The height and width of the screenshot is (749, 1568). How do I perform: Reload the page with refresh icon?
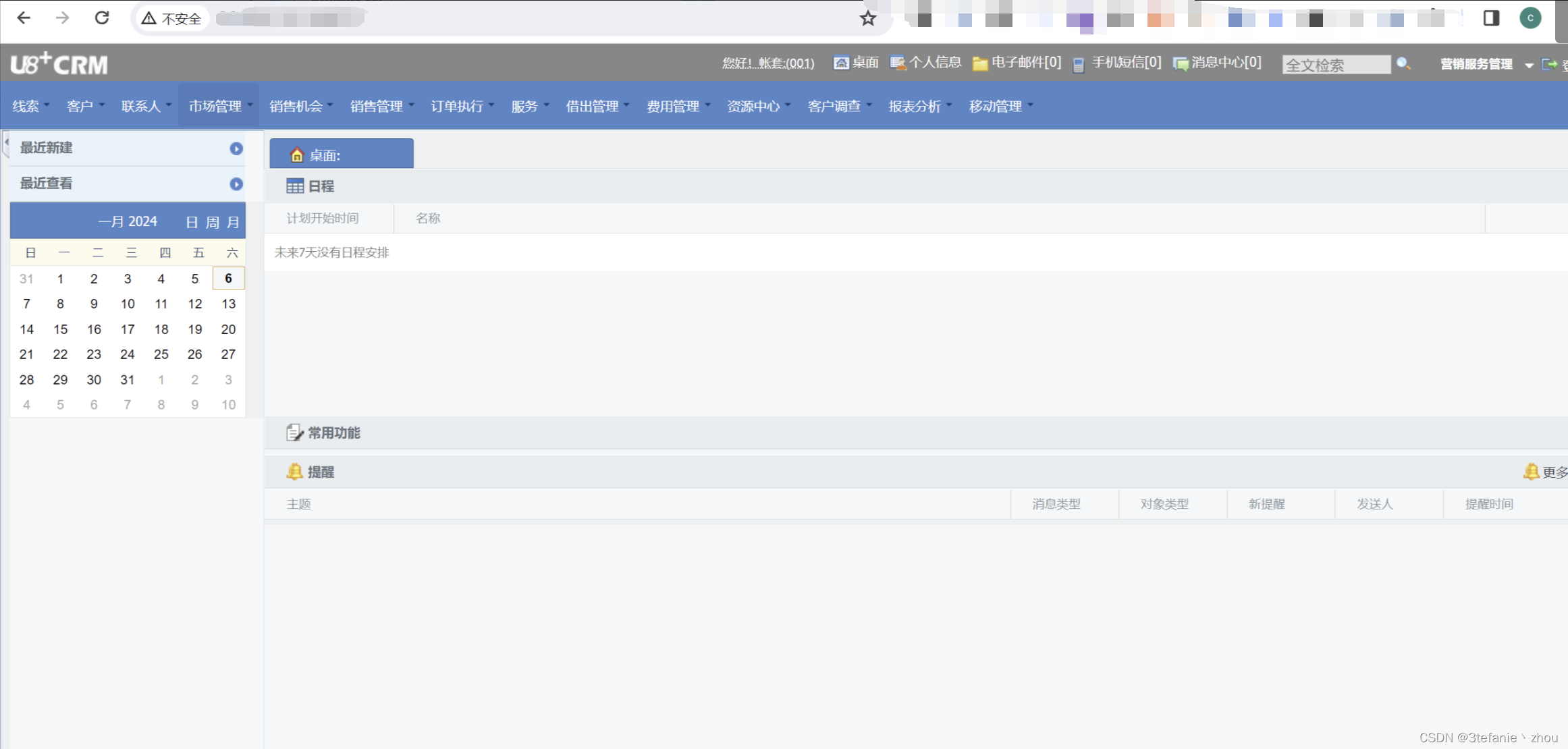point(102,18)
